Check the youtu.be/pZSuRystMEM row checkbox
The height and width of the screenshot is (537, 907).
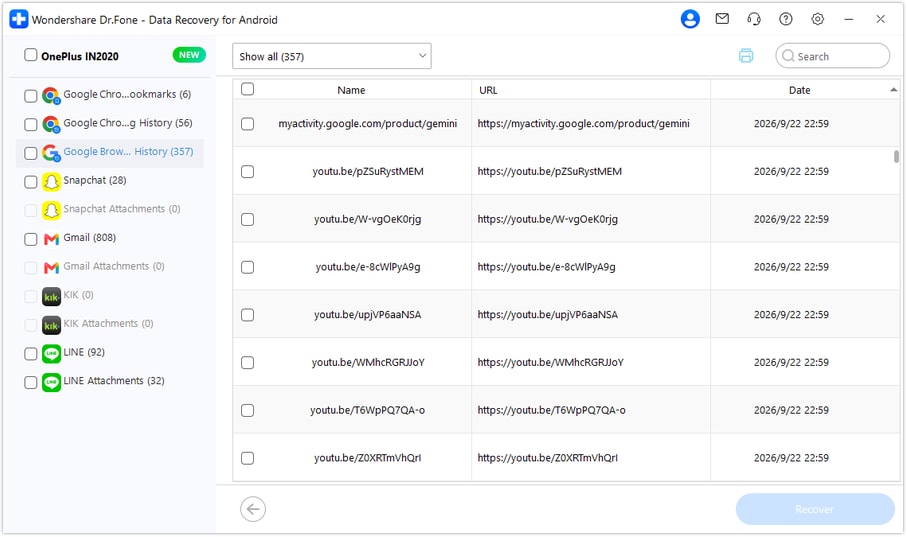(x=248, y=171)
